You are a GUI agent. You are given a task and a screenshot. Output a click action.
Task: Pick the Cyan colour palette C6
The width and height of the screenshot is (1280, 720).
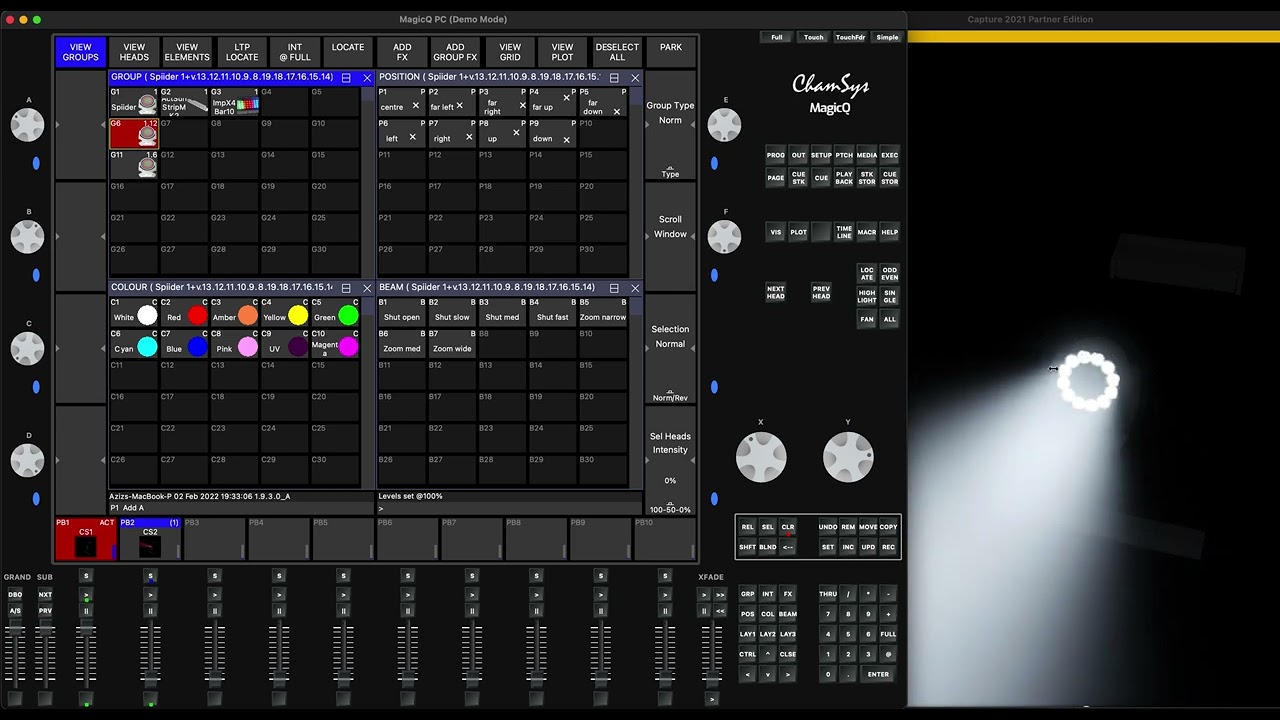pyautogui.click(x=134, y=344)
